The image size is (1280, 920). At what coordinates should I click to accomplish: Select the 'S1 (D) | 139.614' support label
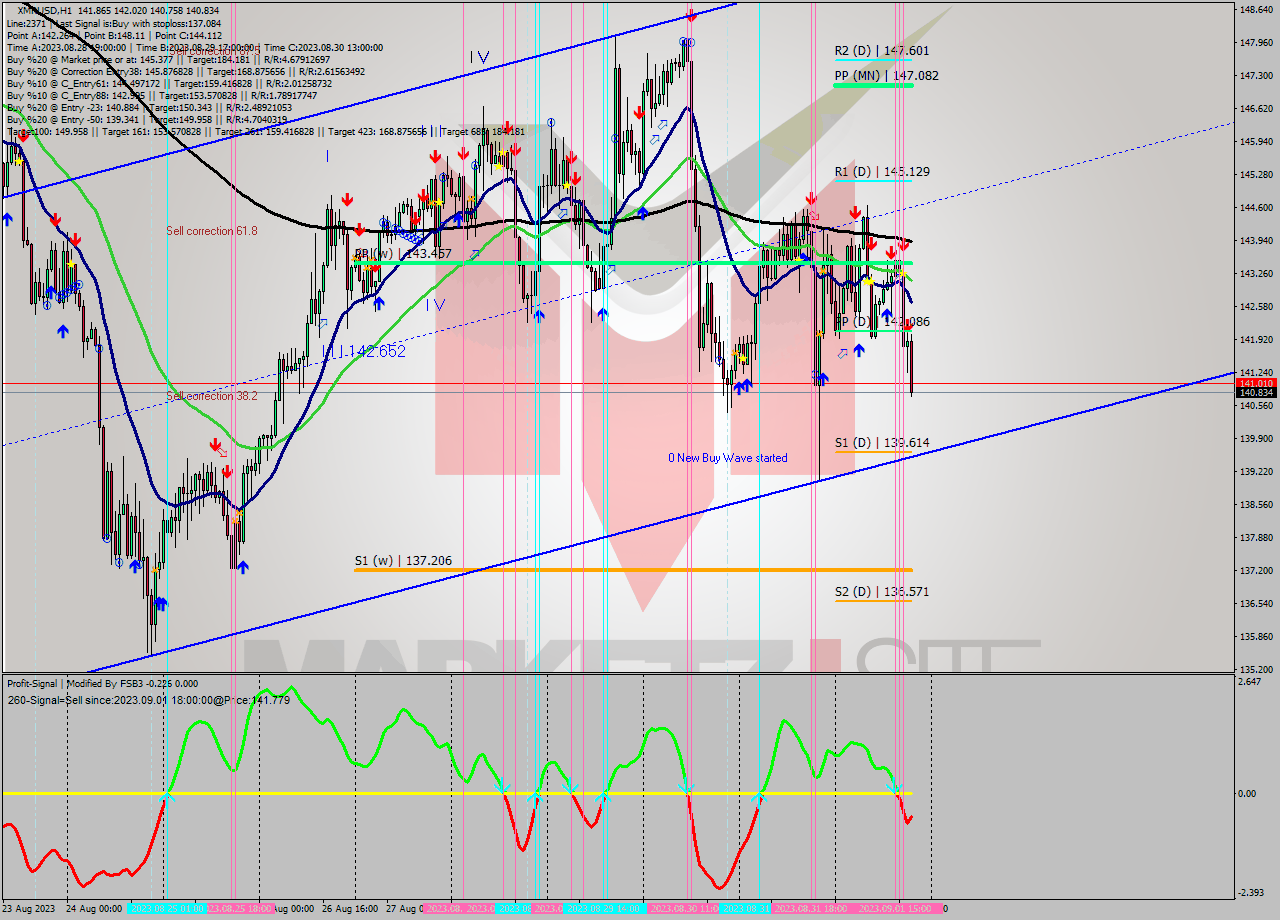(x=882, y=442)
